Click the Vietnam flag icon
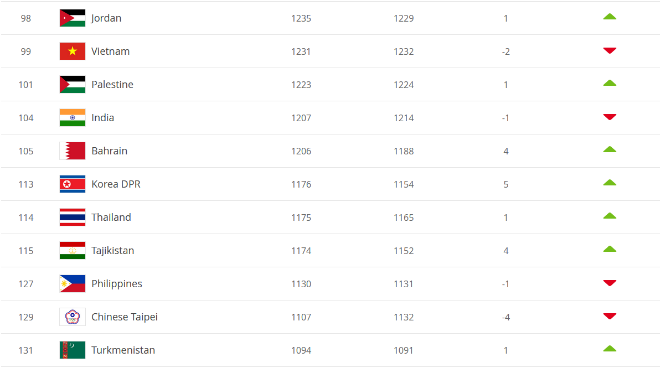 (72, 51)
